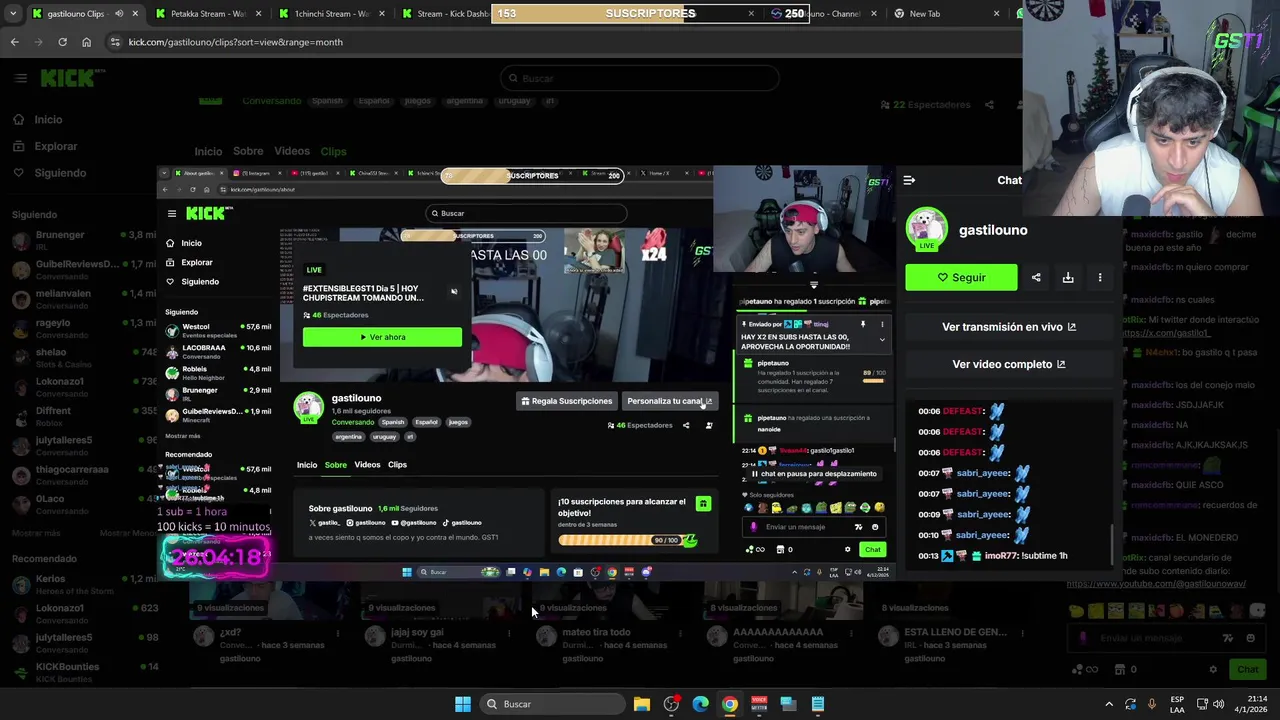Open Diffrent channel in followed list
Screen dimensions: 1280x720
(85, 416)
